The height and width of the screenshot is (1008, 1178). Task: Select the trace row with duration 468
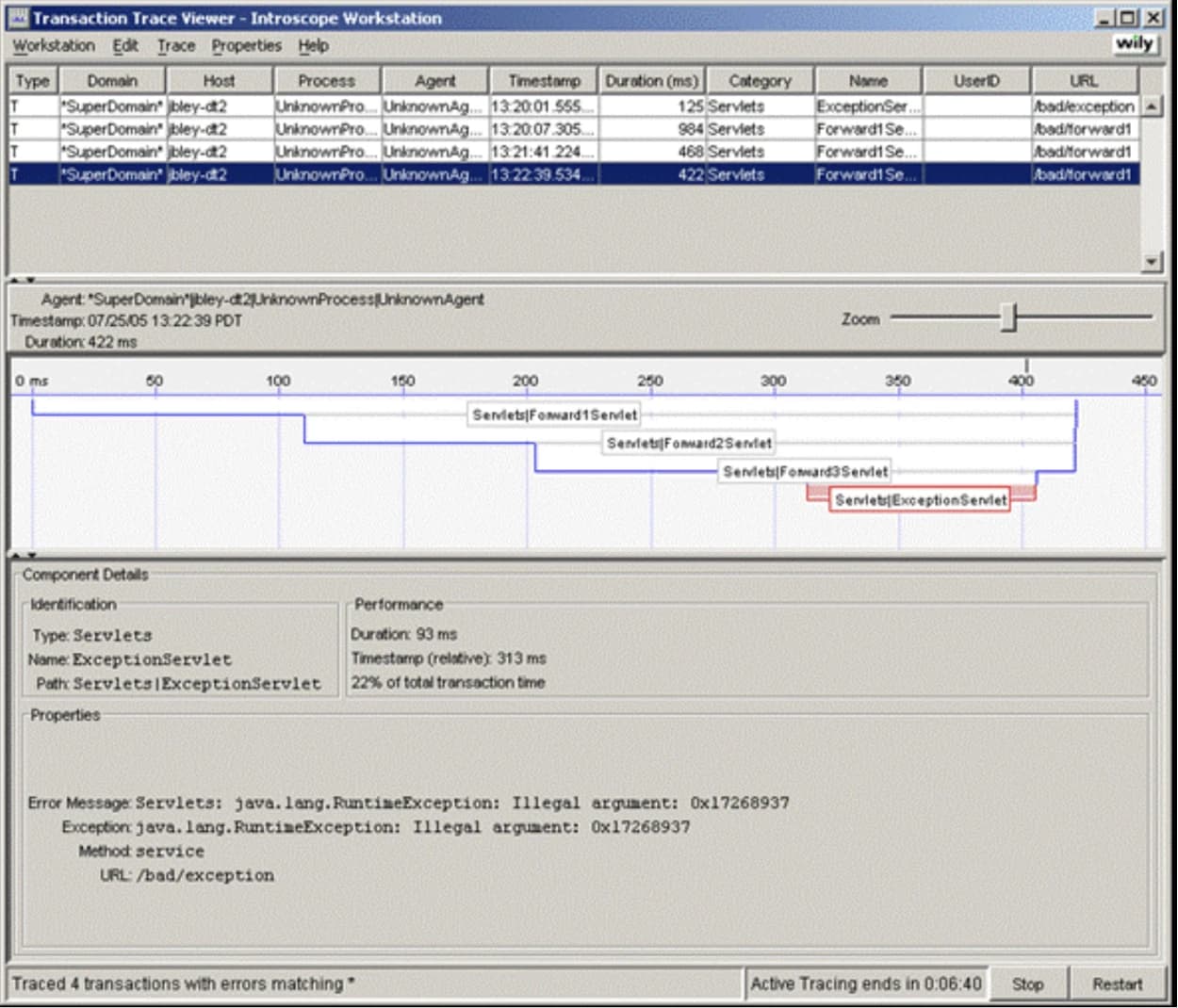[574, 152]
